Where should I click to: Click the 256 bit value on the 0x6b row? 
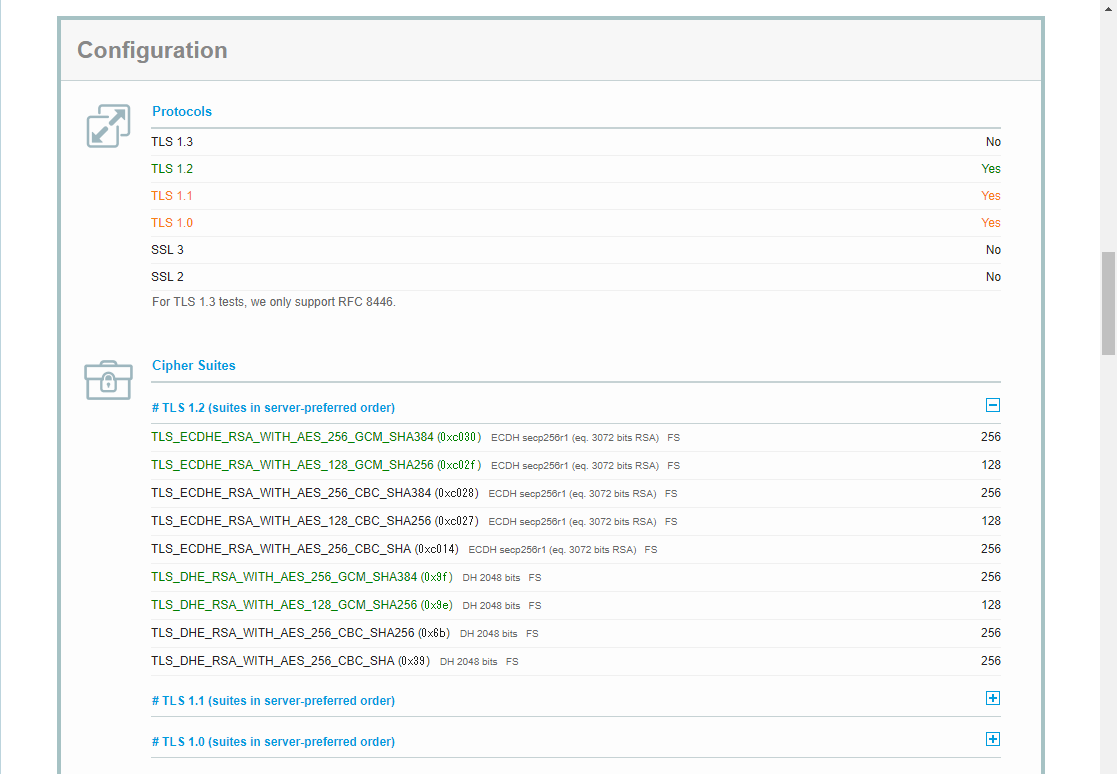pyautogui.click(x=991, y=633)
